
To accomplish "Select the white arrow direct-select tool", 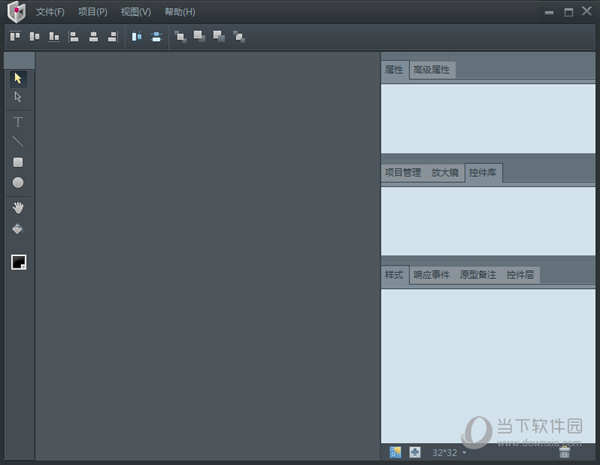I will [x=18, y=97].
